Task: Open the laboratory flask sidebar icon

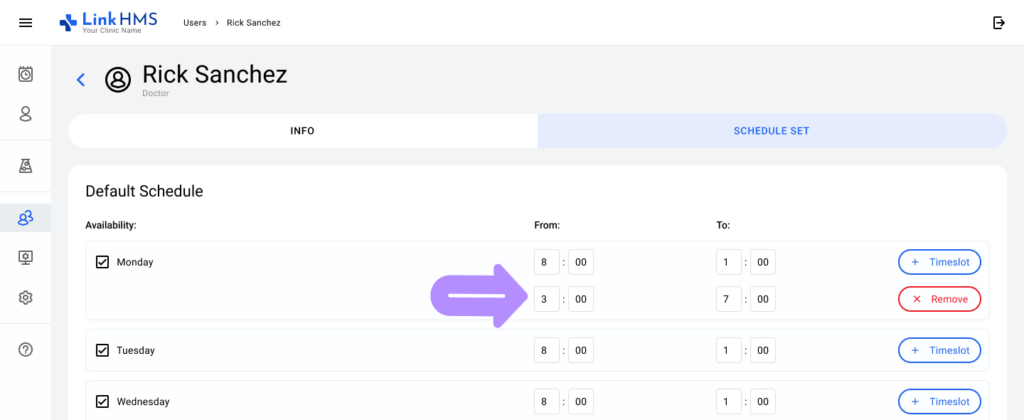Action: click(25, 165)
